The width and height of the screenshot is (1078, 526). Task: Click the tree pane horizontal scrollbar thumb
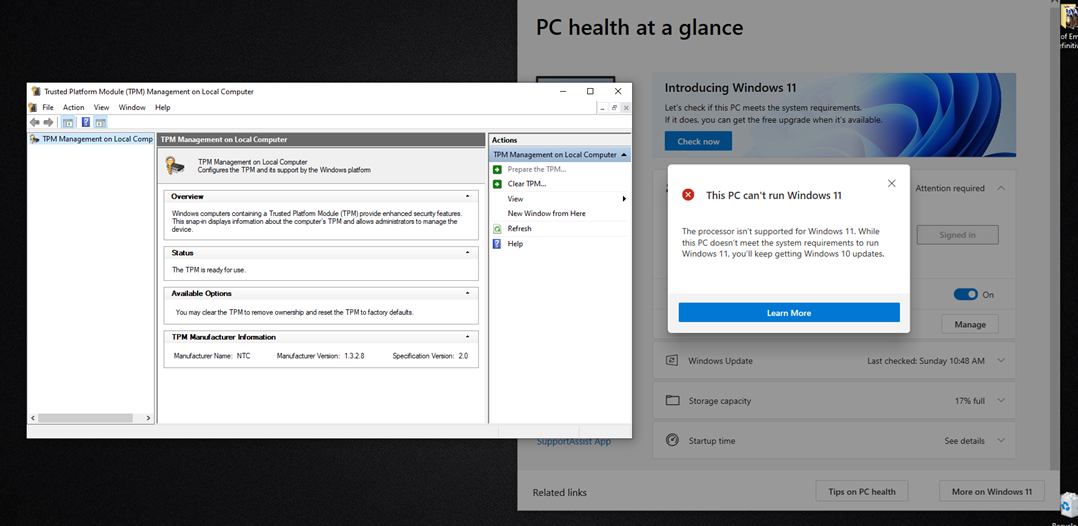pos(85,418)
